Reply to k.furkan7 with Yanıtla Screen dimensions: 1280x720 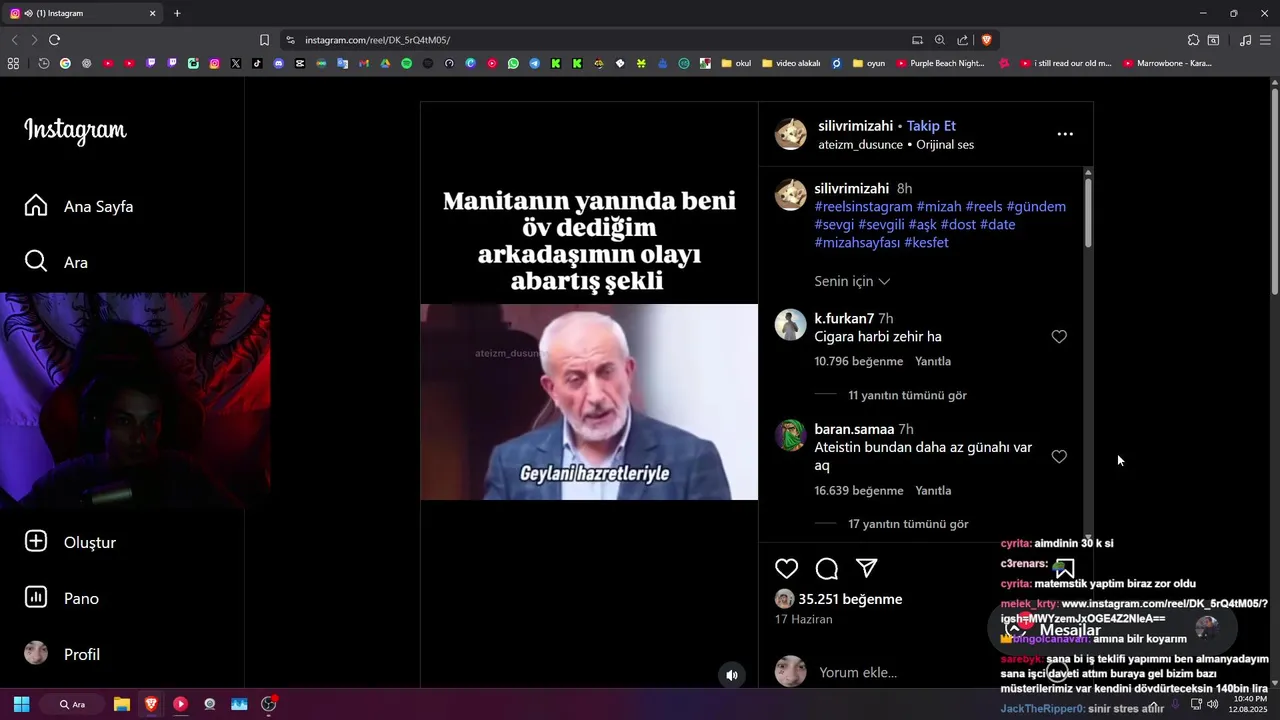tap(933, 361)
